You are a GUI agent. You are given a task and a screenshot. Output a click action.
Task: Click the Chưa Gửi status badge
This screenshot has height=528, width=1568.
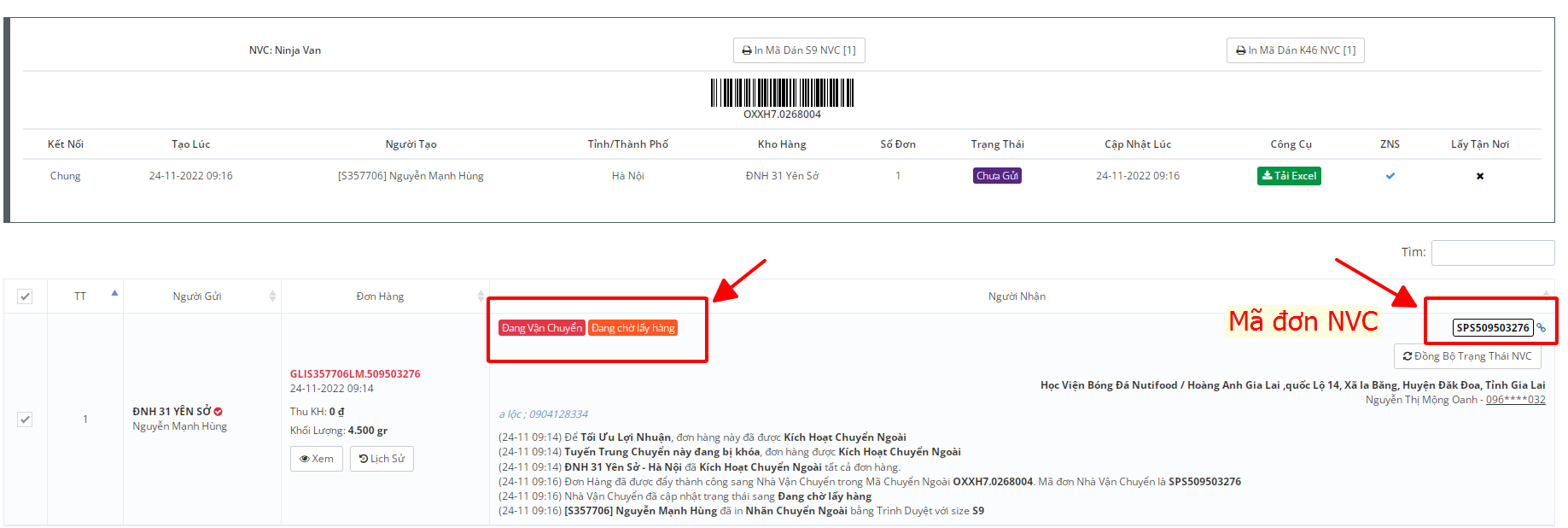pyautogui.click(x=997, y=176)
